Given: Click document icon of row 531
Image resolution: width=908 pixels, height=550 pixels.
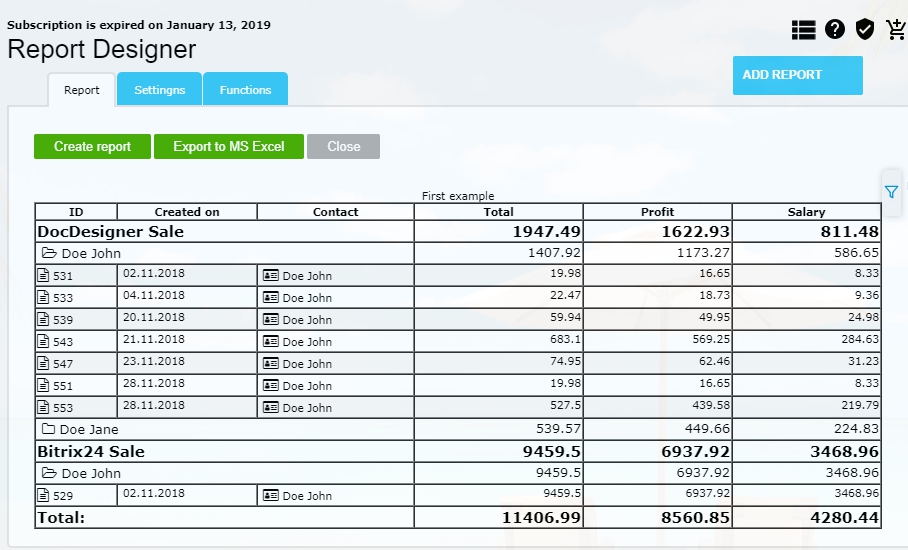Looking at the screenshot, I should coord(43,275).
